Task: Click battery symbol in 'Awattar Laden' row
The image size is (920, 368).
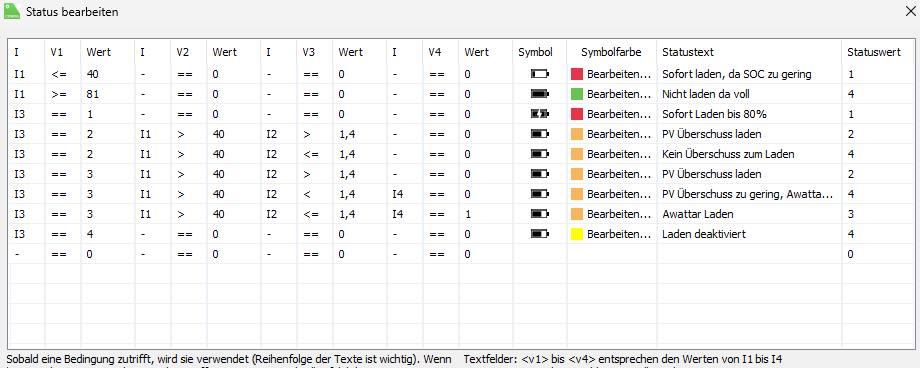Action: coord(540,214)
